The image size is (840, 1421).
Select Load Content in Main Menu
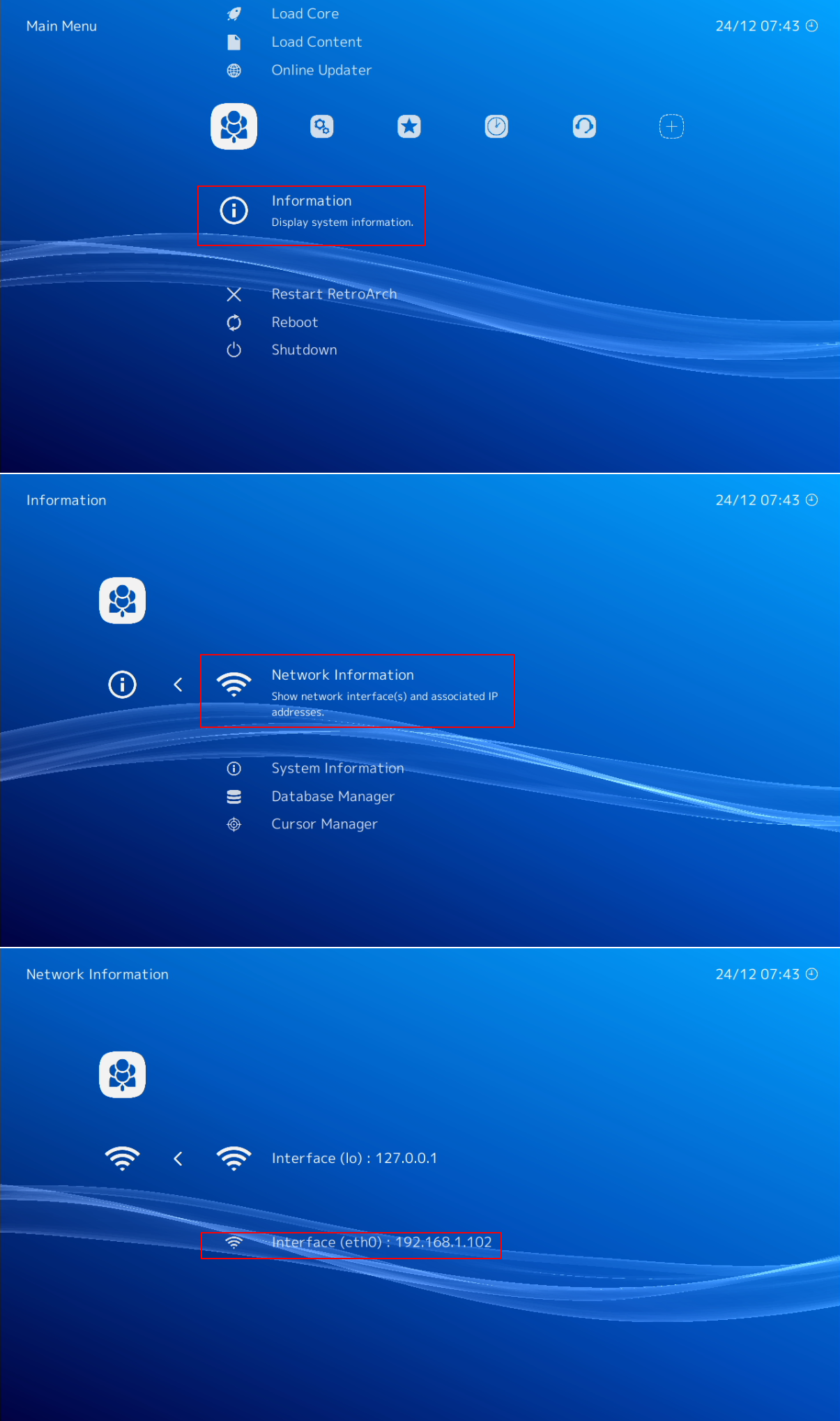(316, 42)
